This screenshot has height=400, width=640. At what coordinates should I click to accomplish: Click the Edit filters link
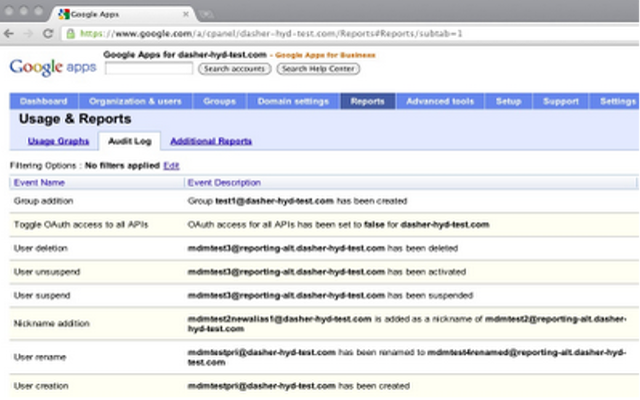click(171, 165)
